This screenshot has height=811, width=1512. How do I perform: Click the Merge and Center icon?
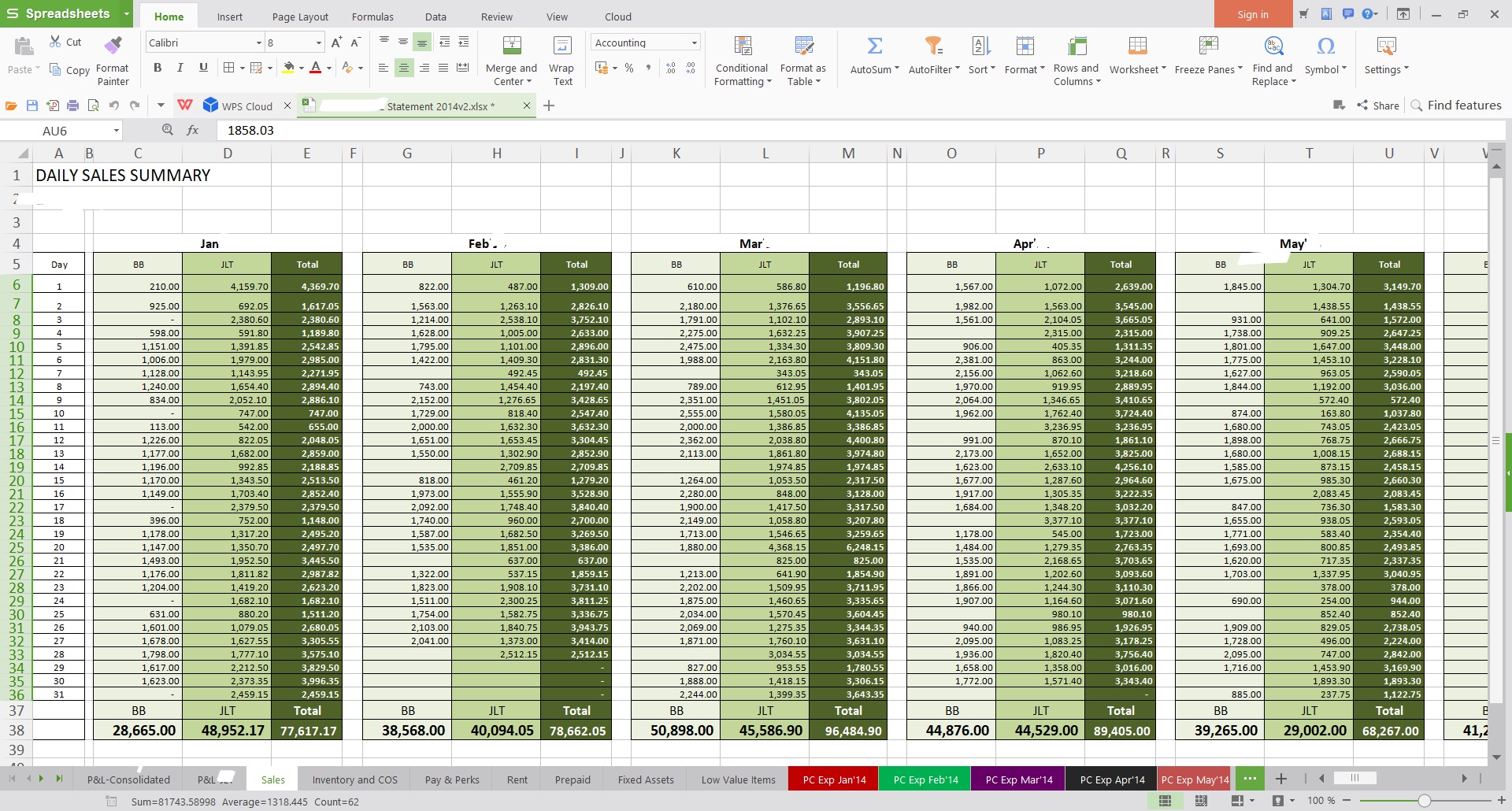pyautogui.click(x=511, y=46)
